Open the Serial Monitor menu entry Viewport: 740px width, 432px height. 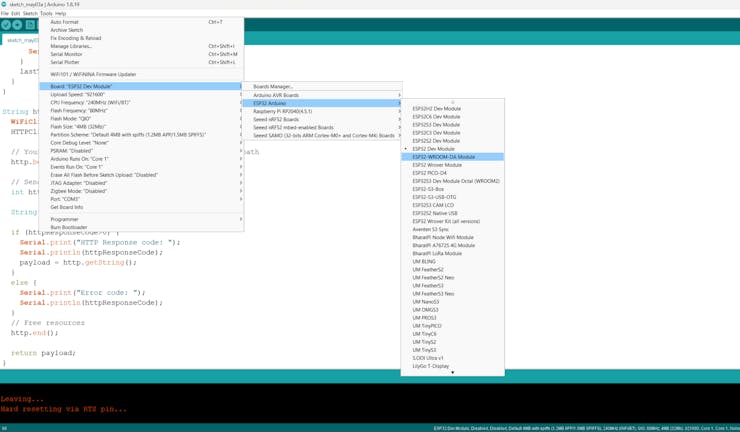click(67, 54)
